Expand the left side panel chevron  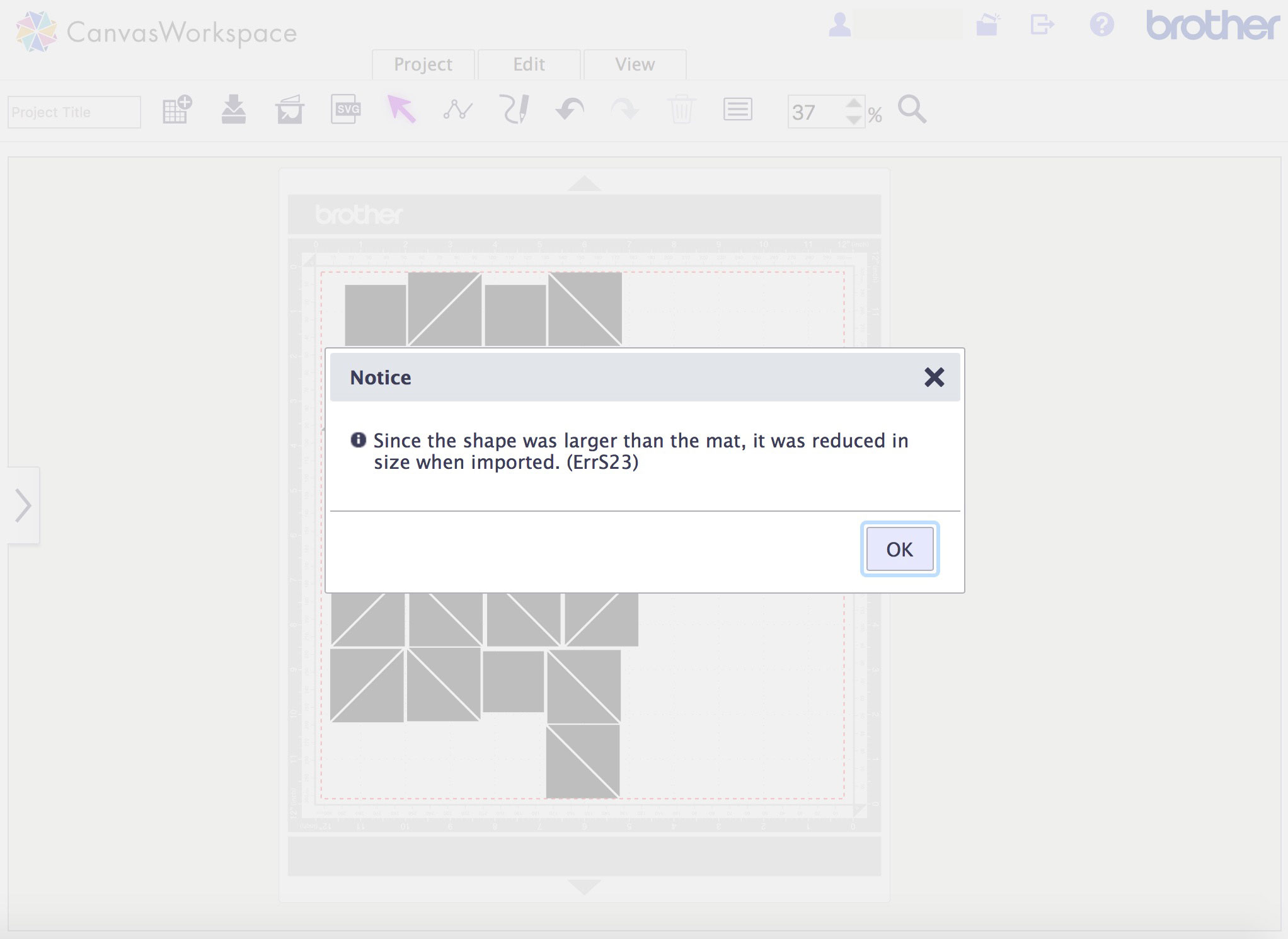(23, 505)
